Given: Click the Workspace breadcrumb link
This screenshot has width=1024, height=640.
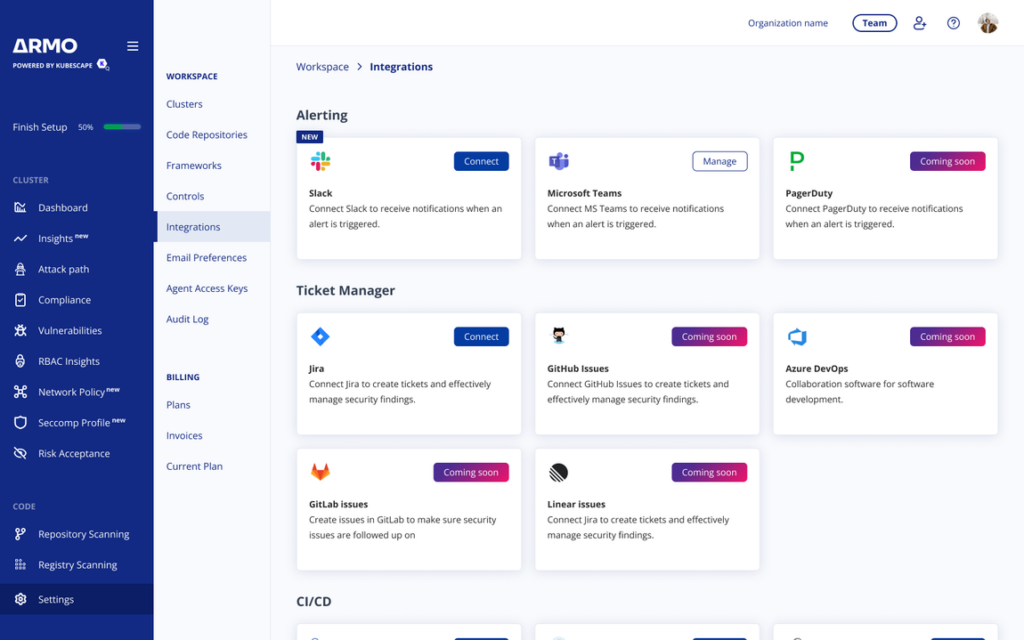Looking at the screenshot, I should click(x=322, y=67).
